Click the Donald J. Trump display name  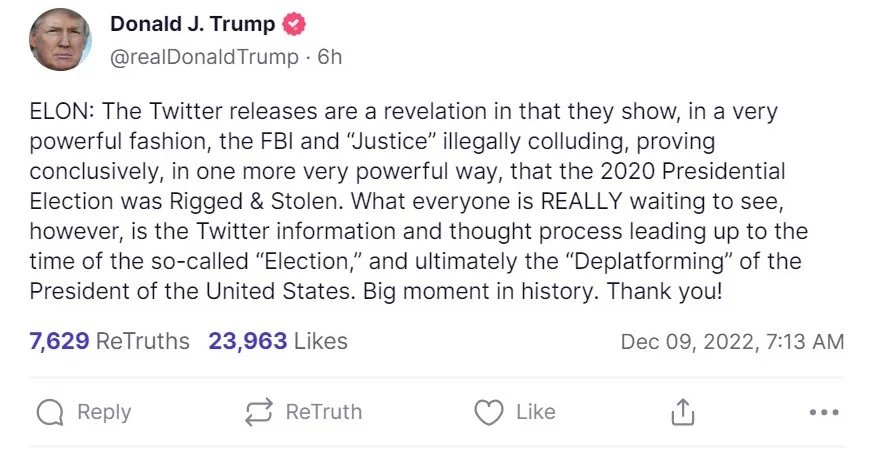[x=192, y=24]
